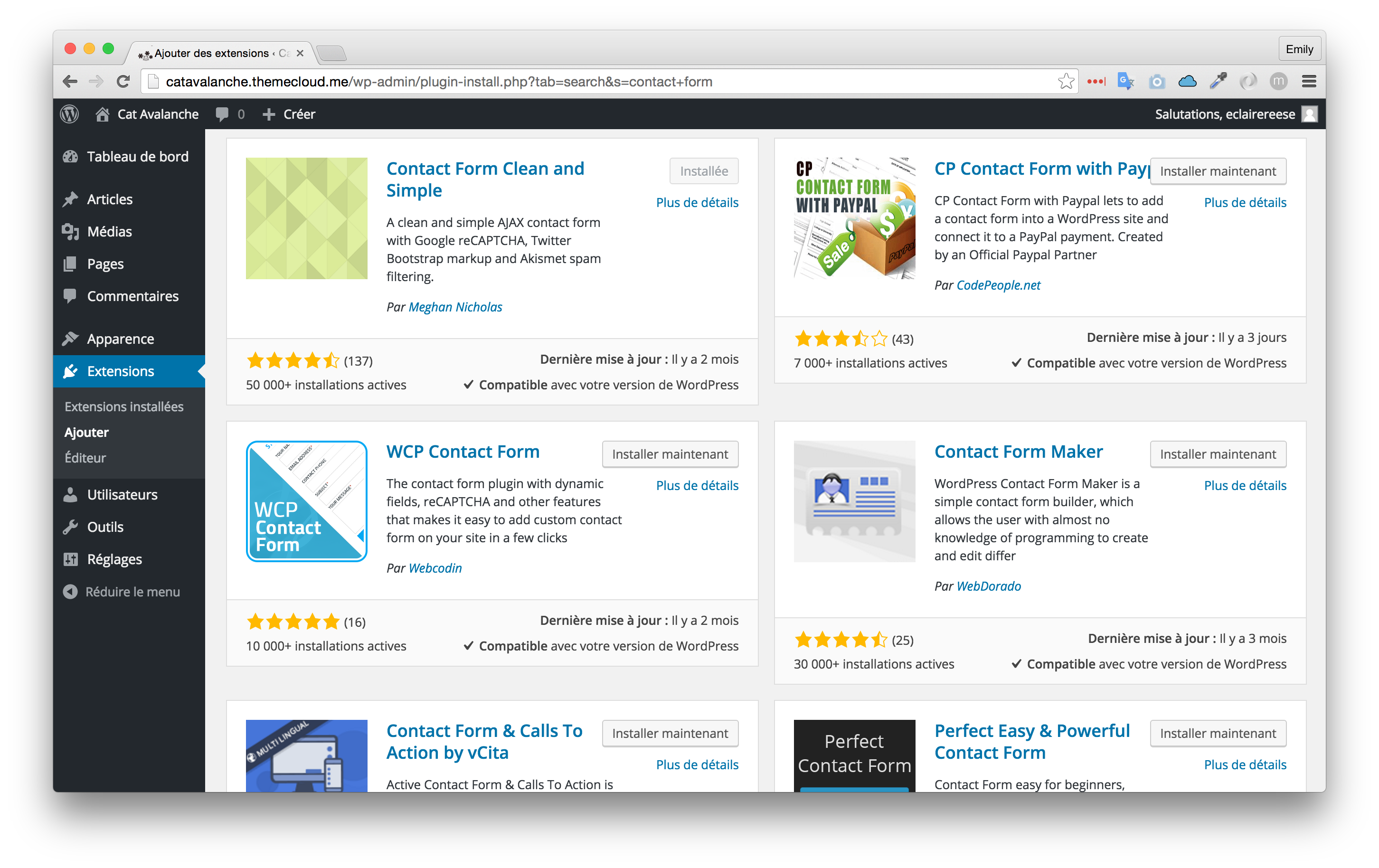Open Google Translate extension icon
The height and width of the screenshot is (868, 1379).
click(x=1126, y=81)
